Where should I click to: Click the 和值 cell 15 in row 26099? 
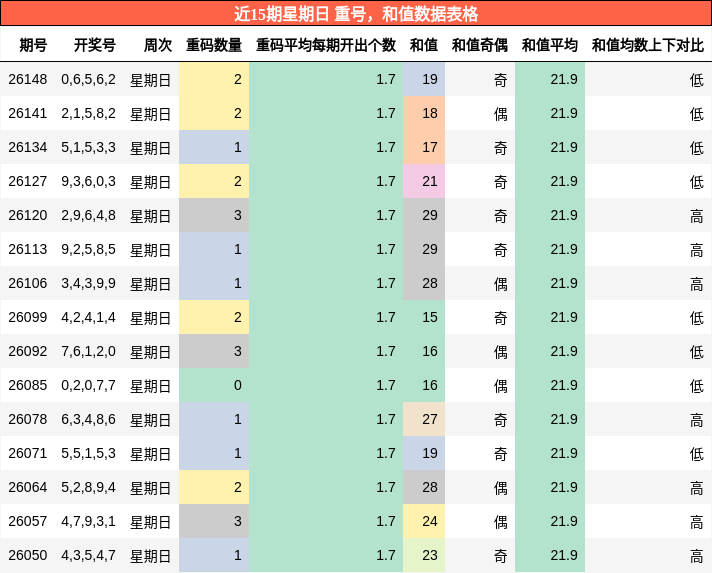coord(424,317)
